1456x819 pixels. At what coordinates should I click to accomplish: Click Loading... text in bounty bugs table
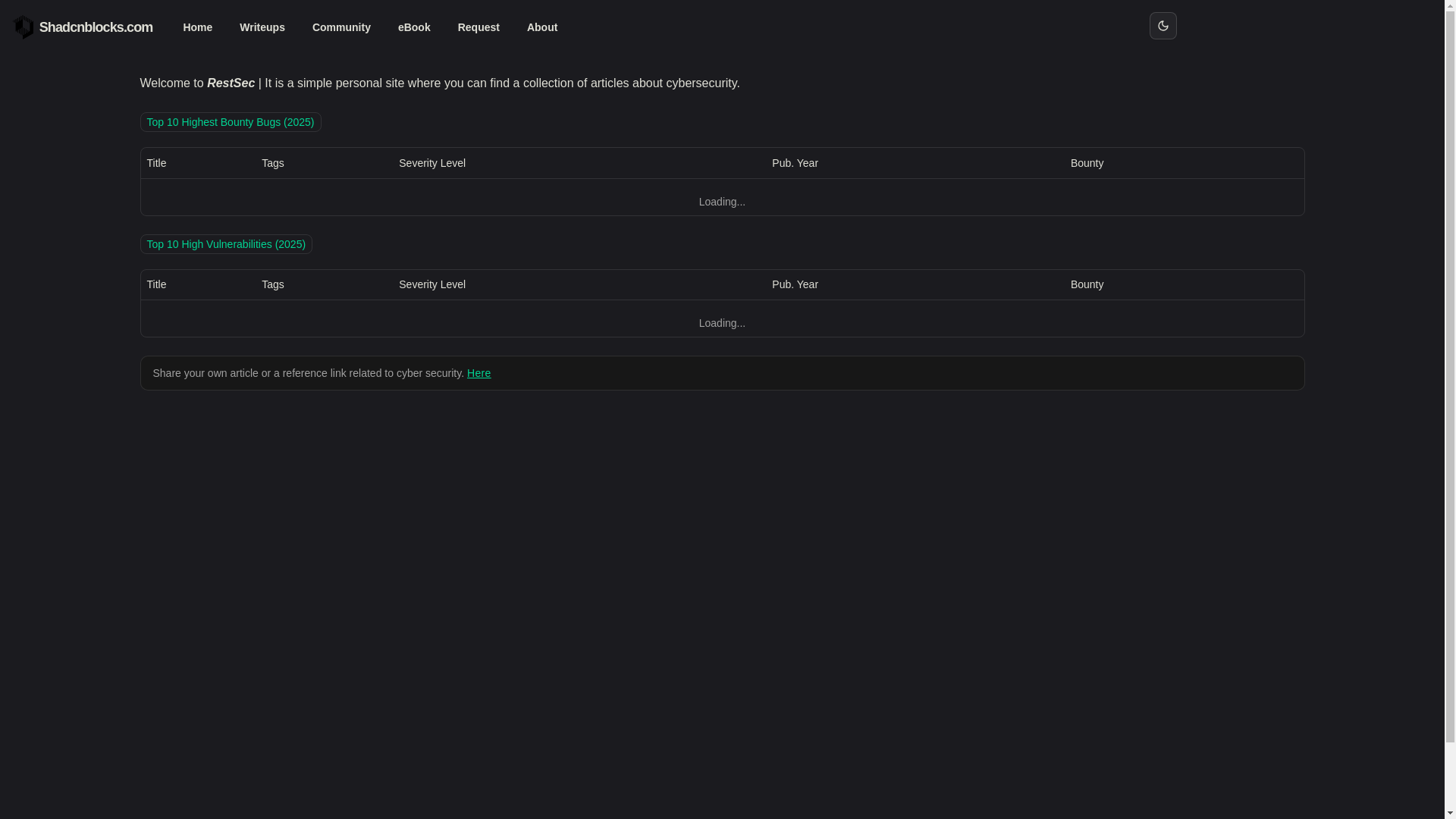722,202
